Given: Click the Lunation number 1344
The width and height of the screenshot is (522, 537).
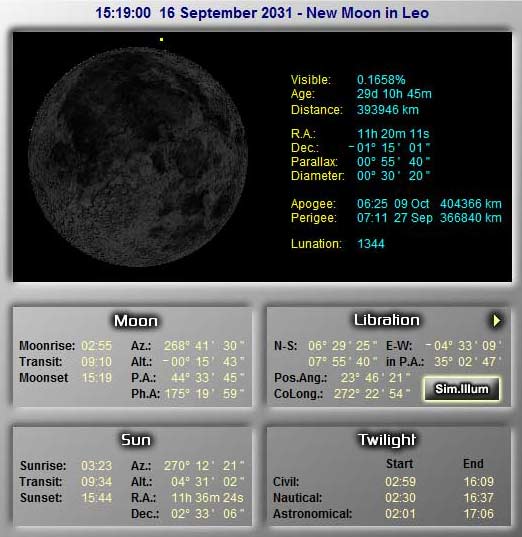Looking at the screenshot, I should coord(371,244).
